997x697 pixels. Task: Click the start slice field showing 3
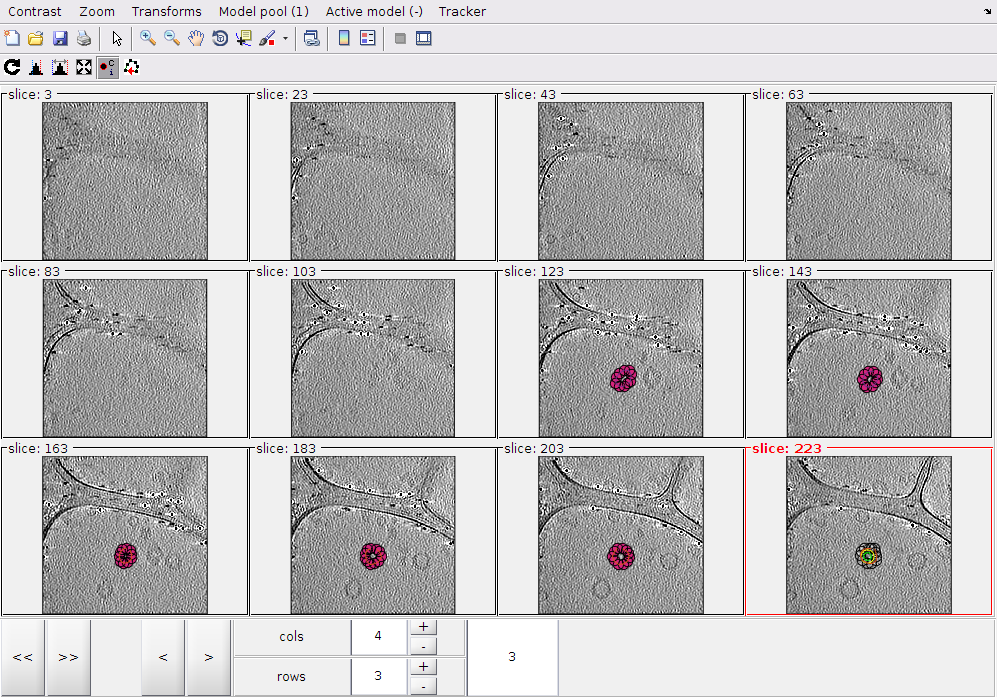click(512, 658)
